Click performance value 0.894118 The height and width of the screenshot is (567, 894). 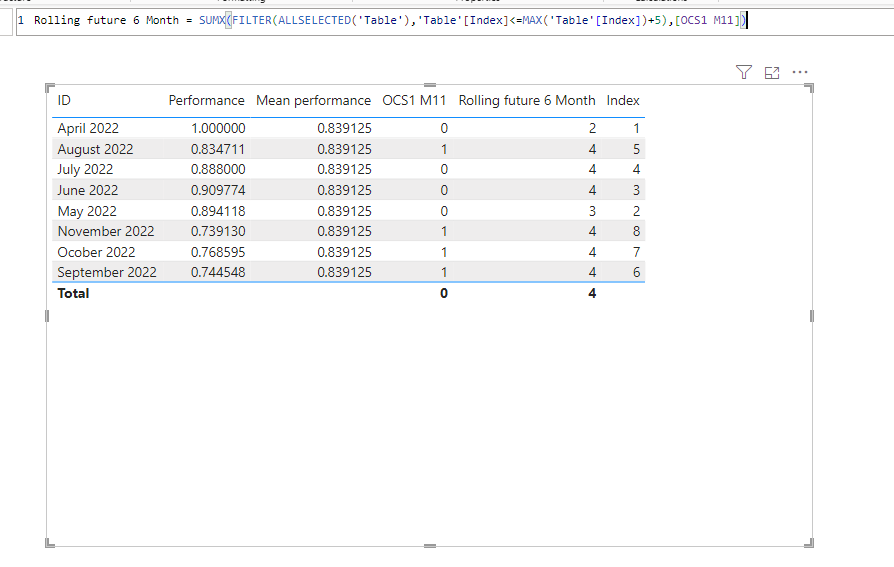click(218, 211)
